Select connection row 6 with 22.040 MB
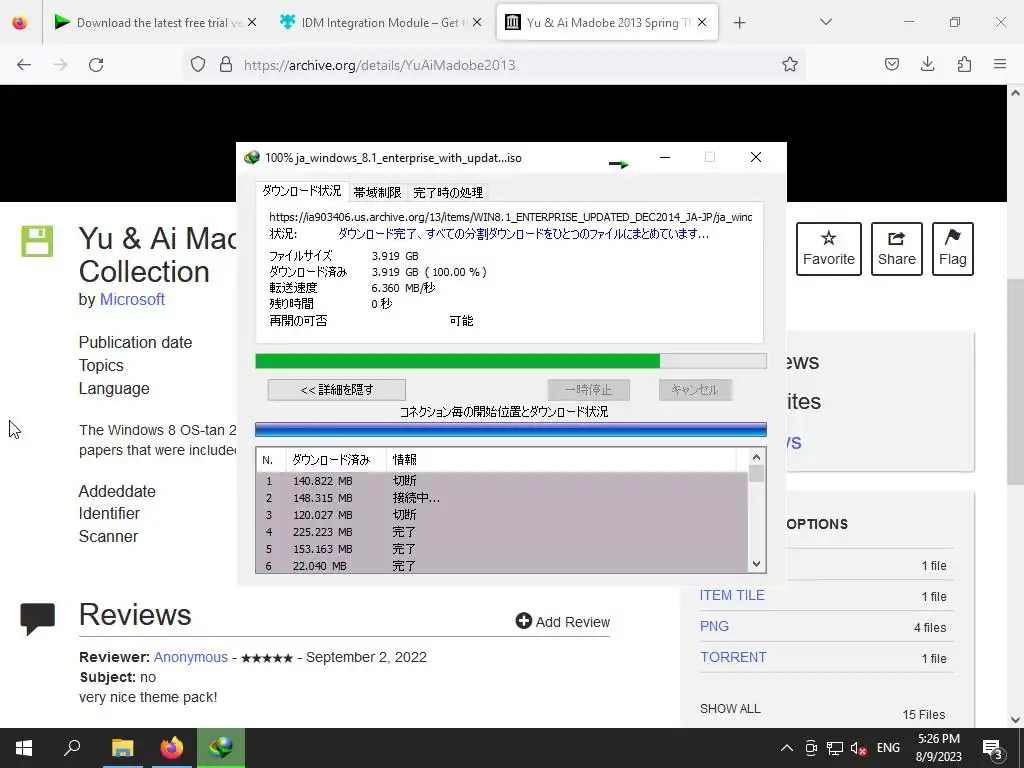The width and height of the screenshot is (1024, 768). (x=502, y=566)
